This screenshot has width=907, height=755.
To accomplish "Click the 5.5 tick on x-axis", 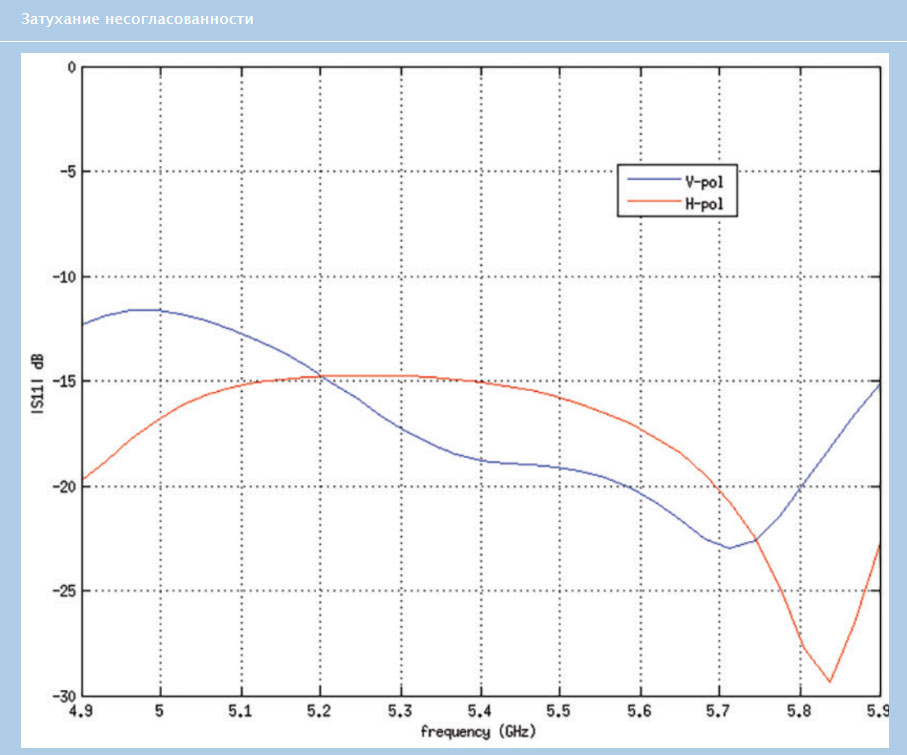I will (560, 711).
